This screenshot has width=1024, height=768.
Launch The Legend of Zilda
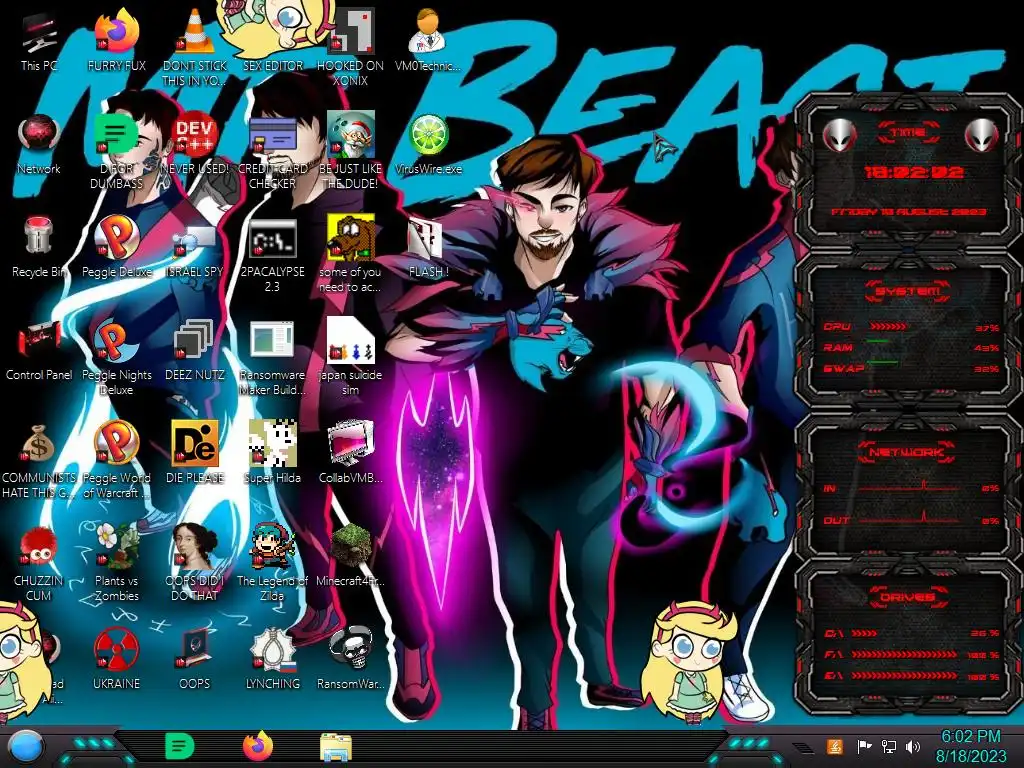(272, 562)
